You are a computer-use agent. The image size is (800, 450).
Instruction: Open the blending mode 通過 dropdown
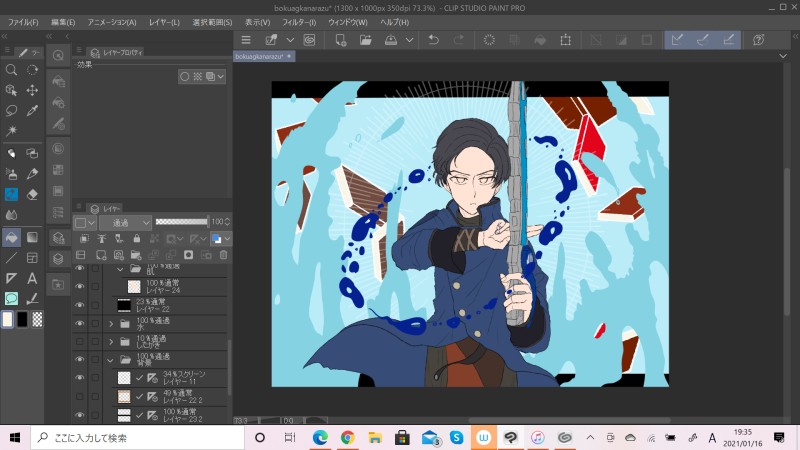[x=126, y=222]
